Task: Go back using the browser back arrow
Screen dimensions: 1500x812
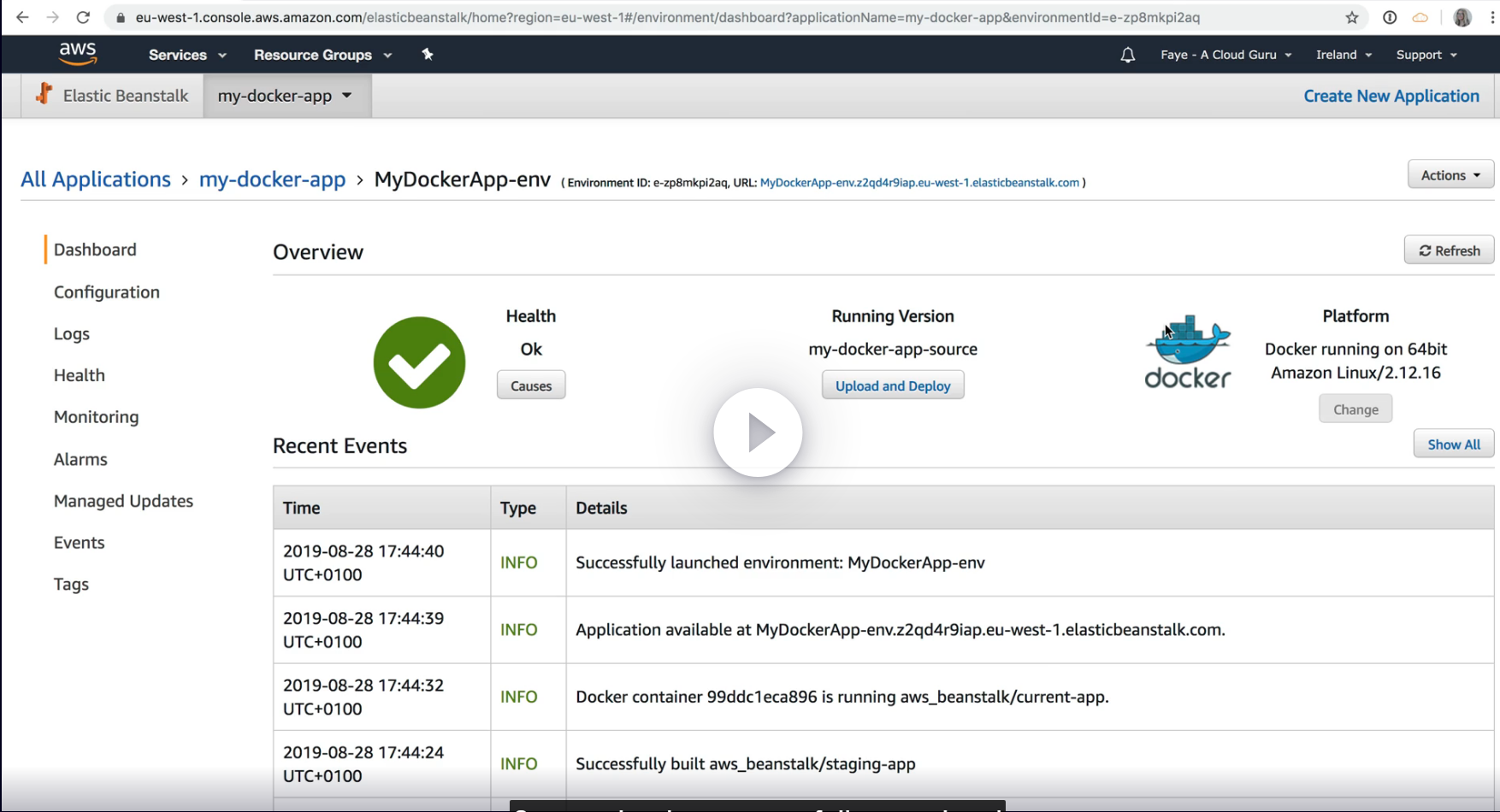Action: click(23, 17)
